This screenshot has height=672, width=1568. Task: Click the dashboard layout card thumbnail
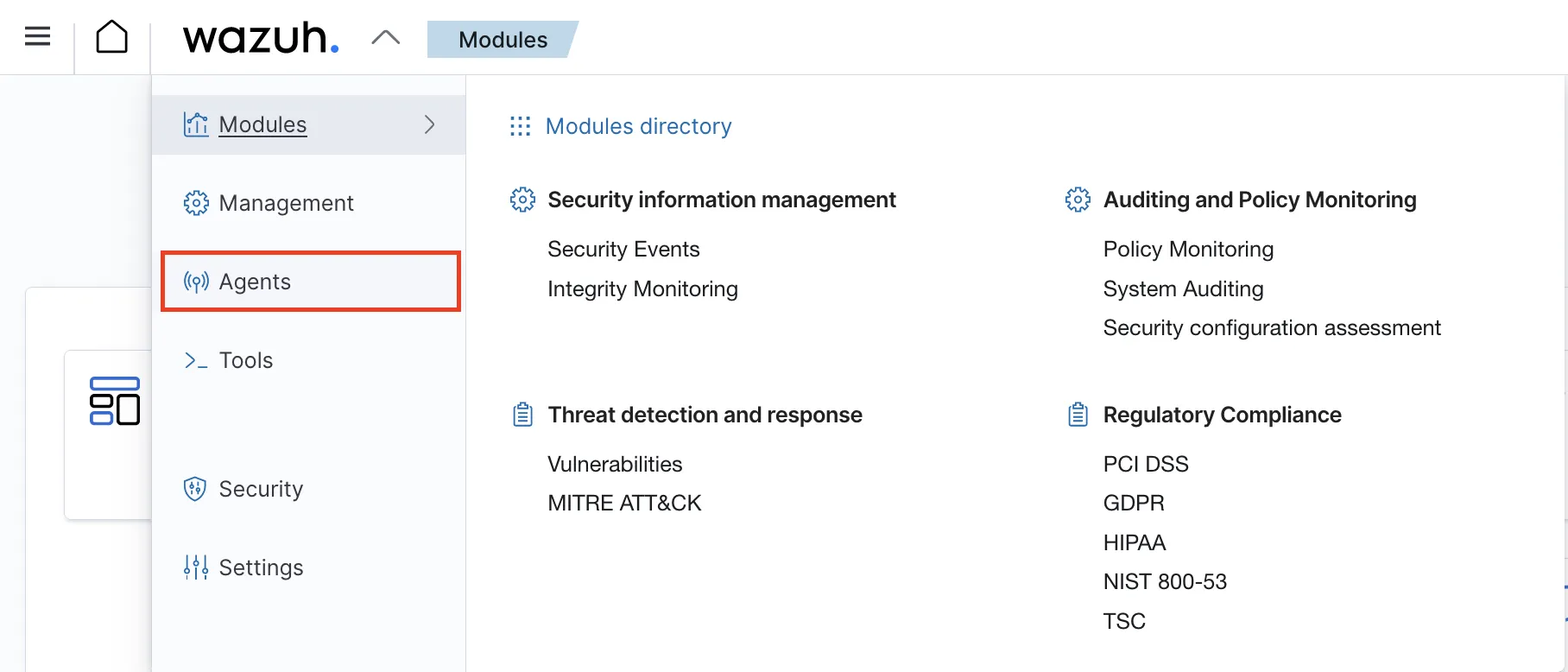[115, 401]
